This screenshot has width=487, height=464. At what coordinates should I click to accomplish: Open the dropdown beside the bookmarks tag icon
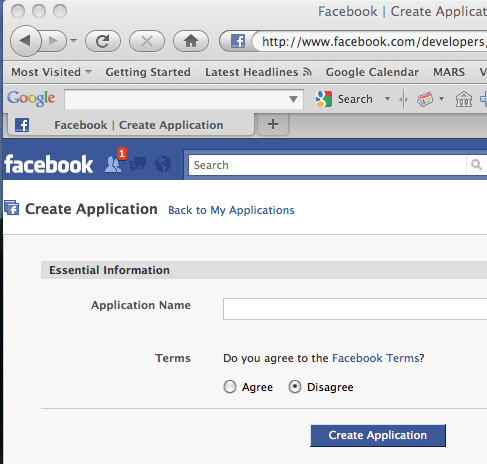pyautogui.click(x=441, y=99)
